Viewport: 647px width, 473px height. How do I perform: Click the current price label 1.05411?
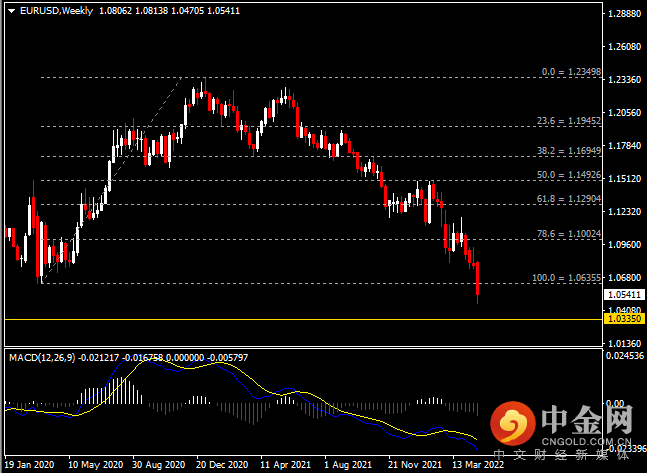click(x=625, y=295)
